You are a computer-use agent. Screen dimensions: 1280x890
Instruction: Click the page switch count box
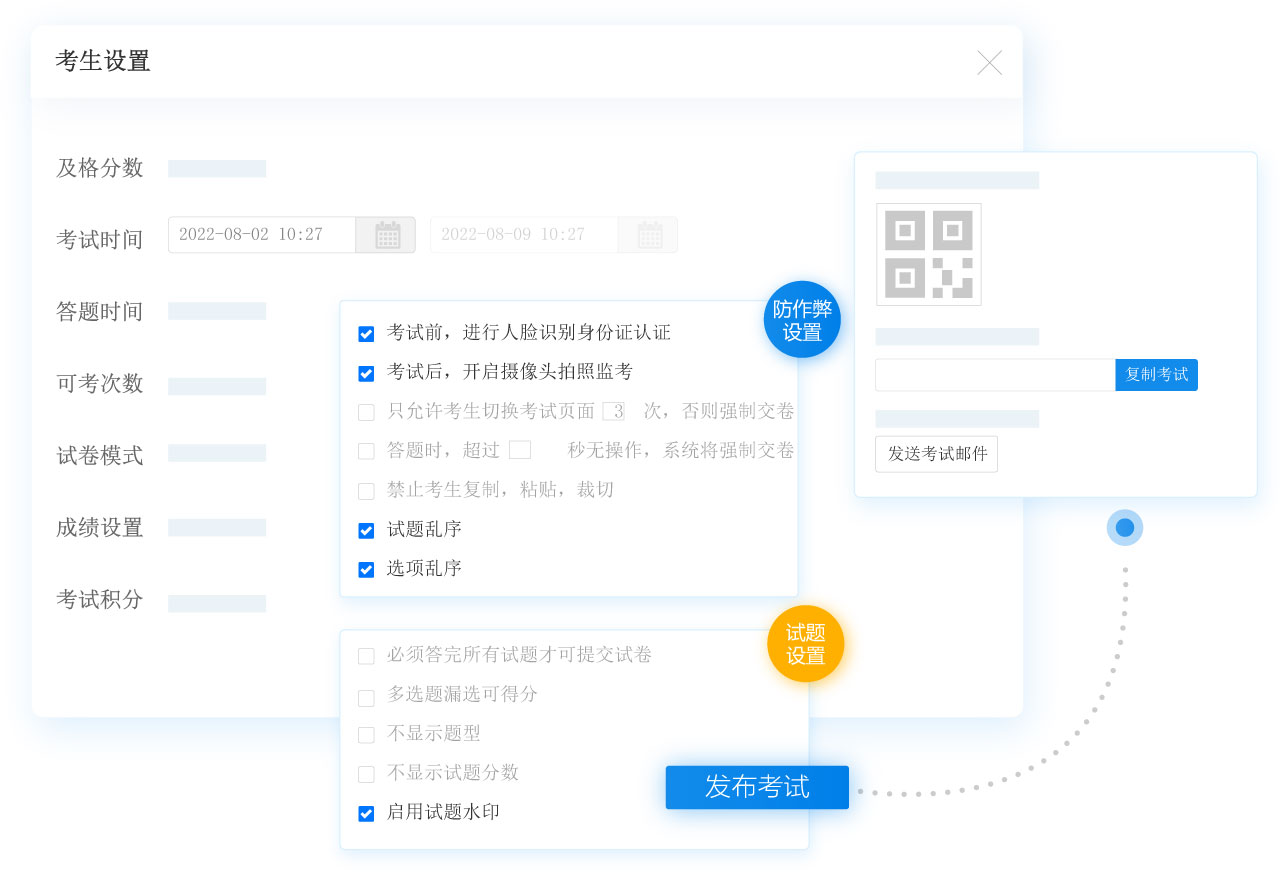(x=613, y=411)
